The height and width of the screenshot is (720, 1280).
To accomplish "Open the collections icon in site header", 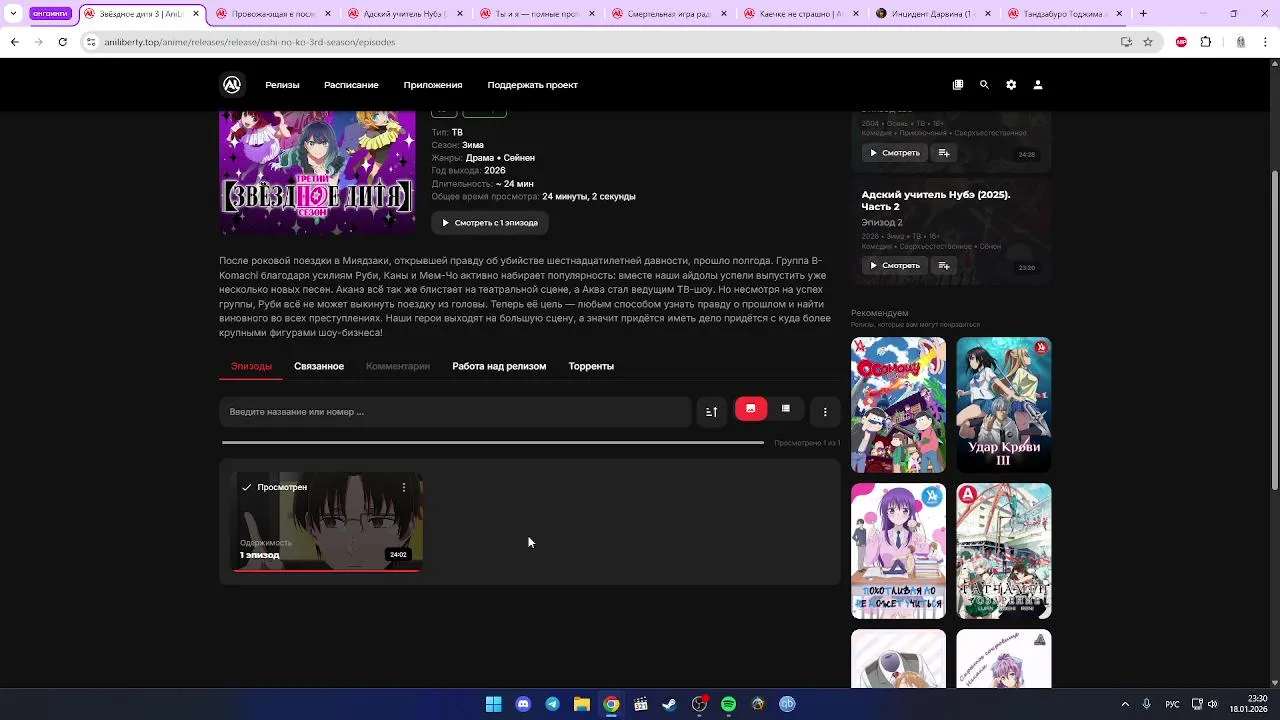I will pos(958,85).
